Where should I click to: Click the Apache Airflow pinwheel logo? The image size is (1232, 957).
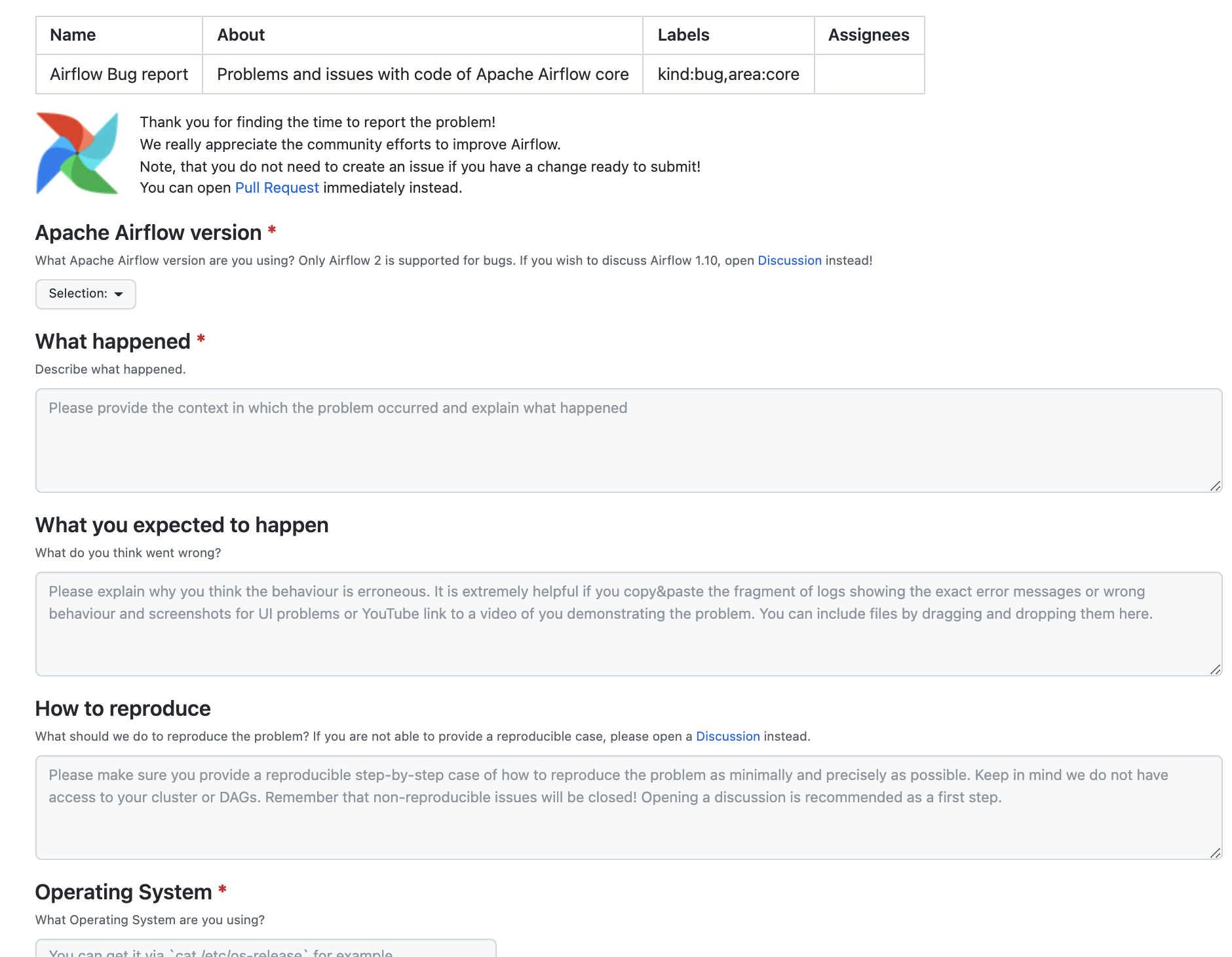point(77,153)
